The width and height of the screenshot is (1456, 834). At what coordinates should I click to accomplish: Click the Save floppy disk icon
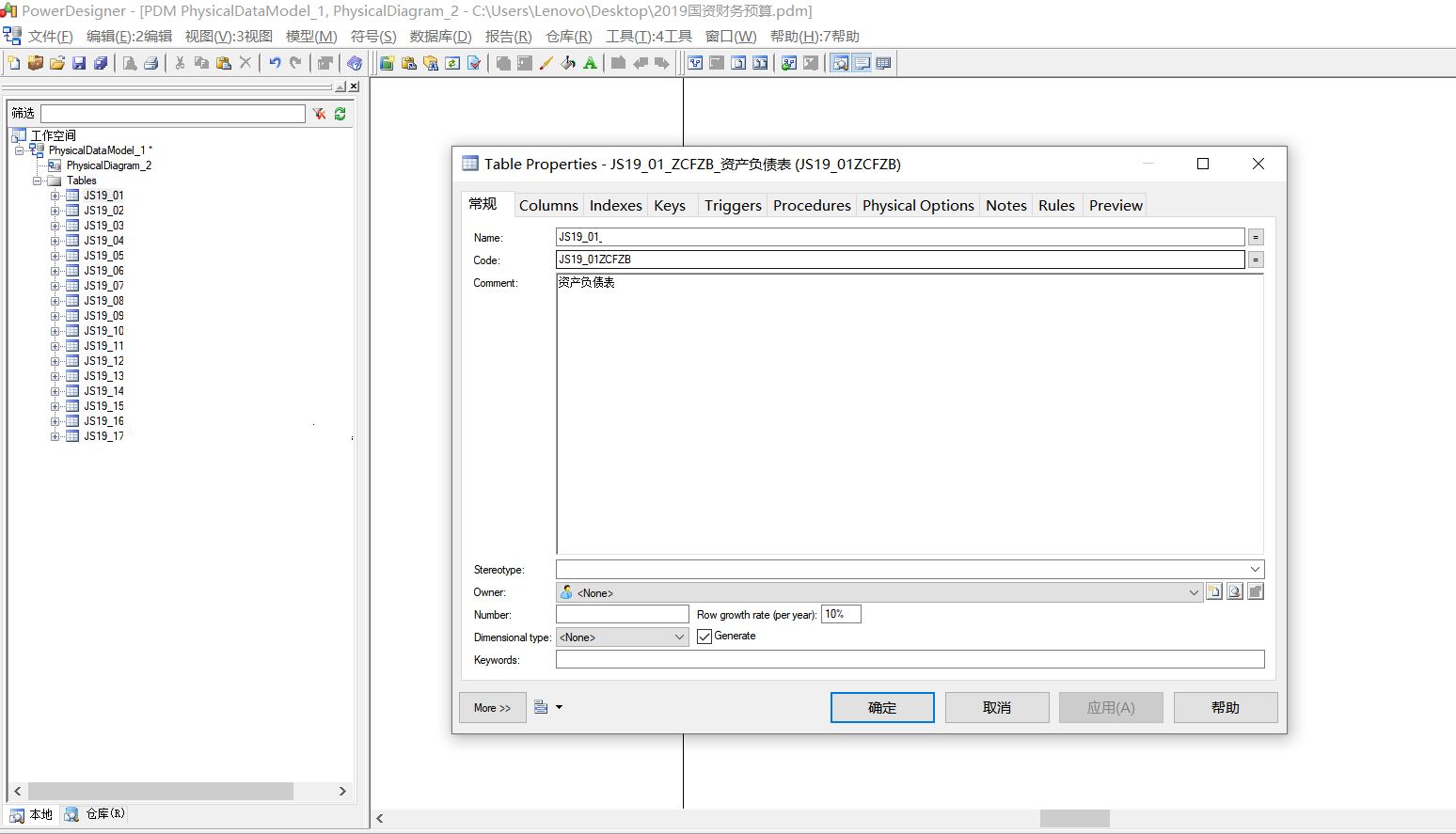(79, 63)
